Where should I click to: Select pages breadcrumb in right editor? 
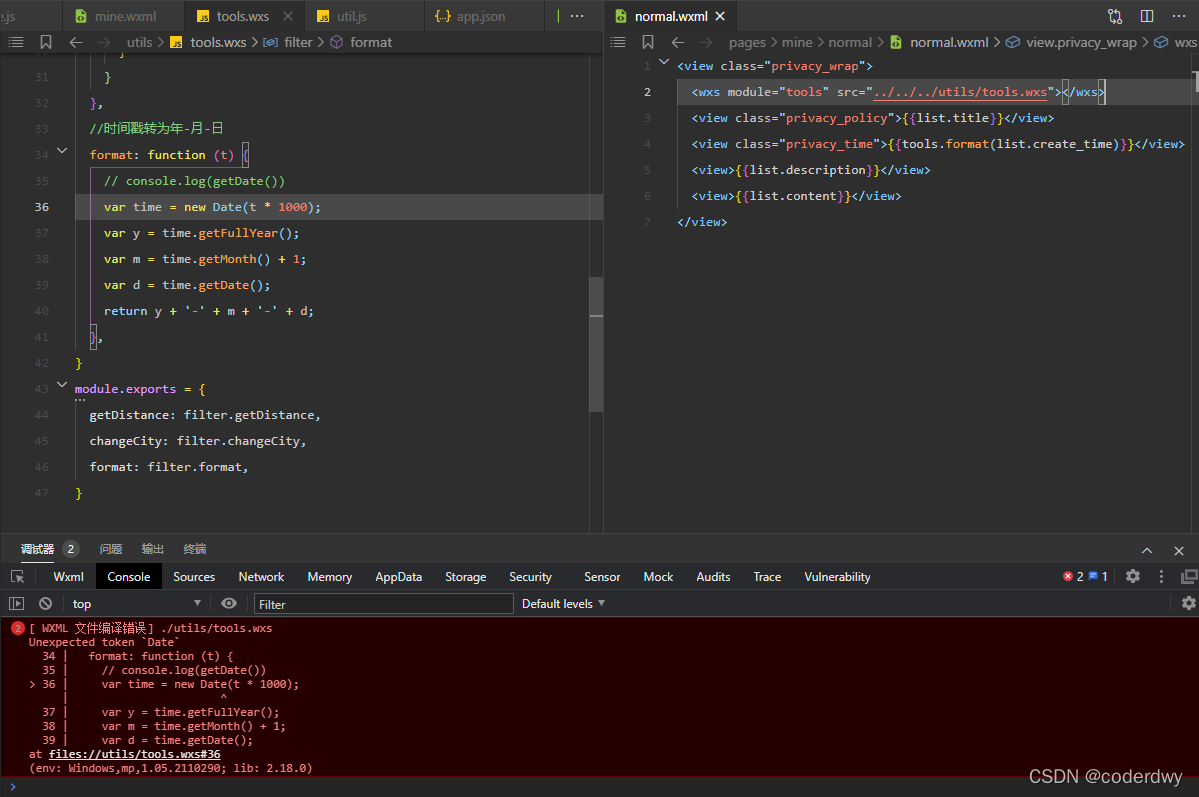pyautogui.click(x=747, y=42)
